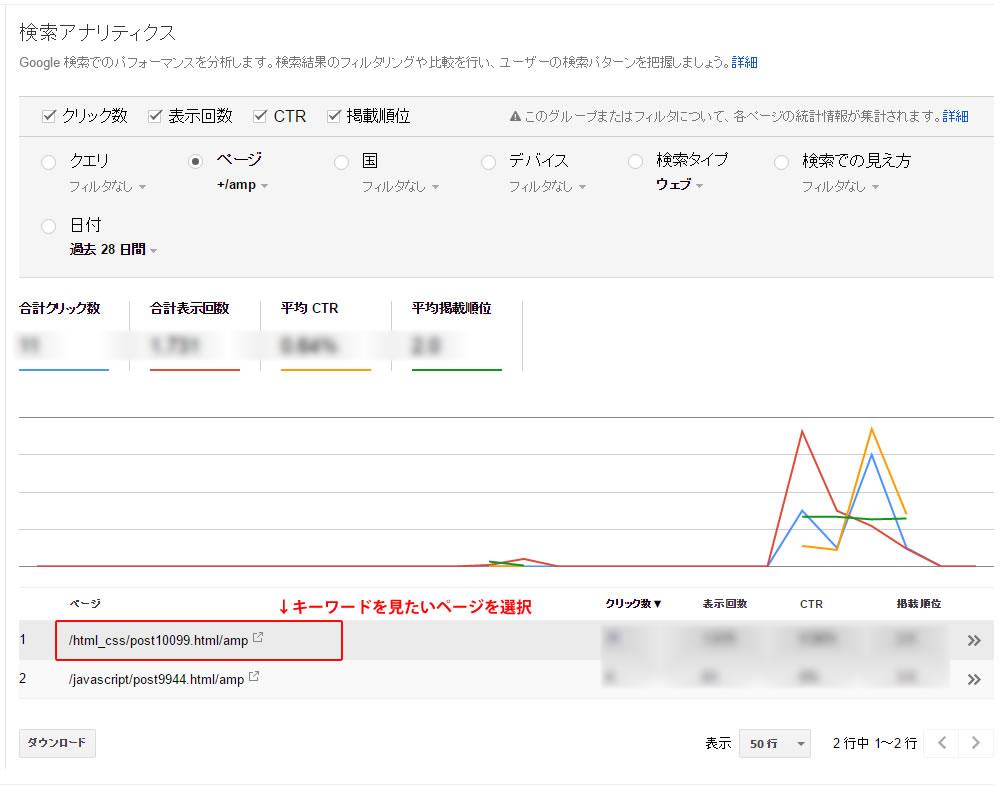Image resolution: width=1008 pixels, height=786 pixels.
Task: Sort by クリック数 column header
Action: 633,603
